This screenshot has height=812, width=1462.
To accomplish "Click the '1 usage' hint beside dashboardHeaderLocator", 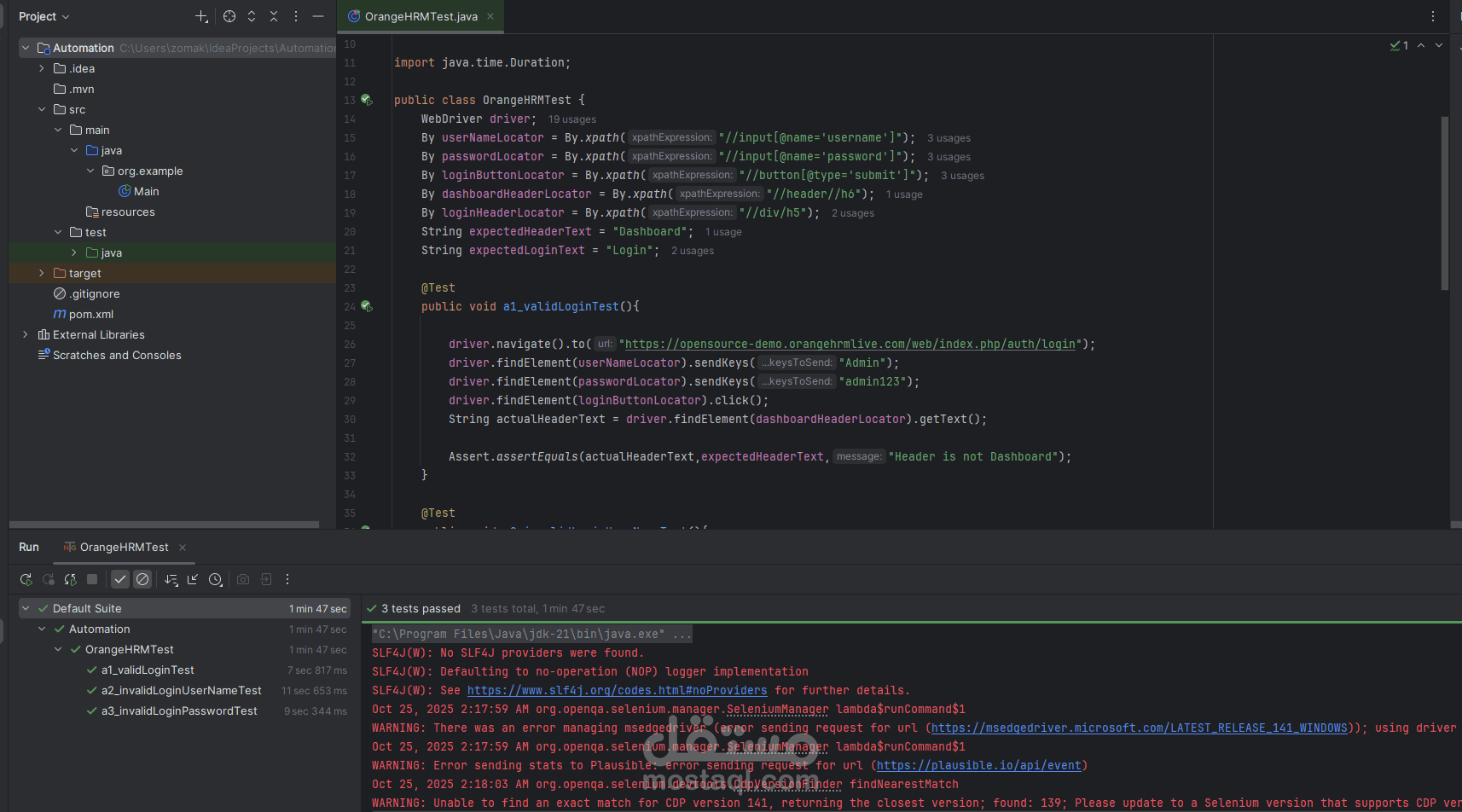I will click(904, 194).
